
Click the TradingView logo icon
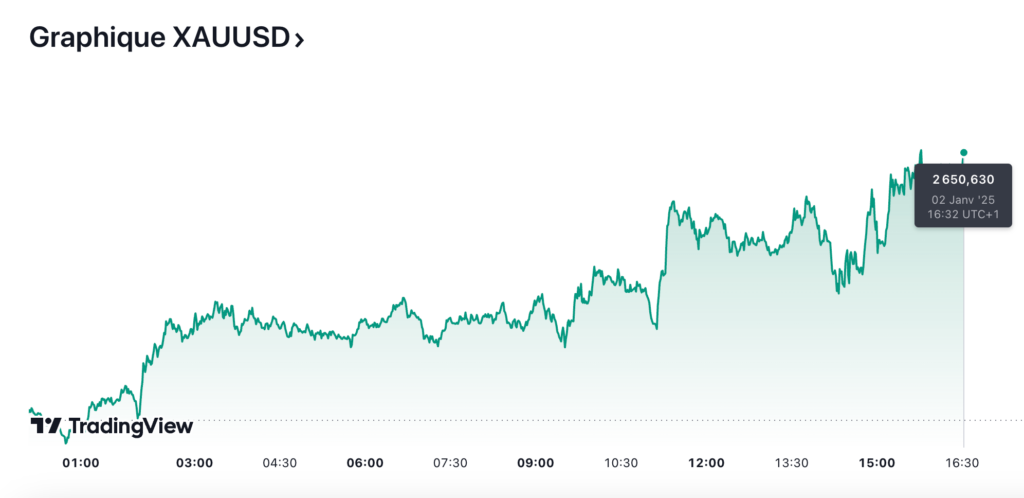click(x=46, y=426)
